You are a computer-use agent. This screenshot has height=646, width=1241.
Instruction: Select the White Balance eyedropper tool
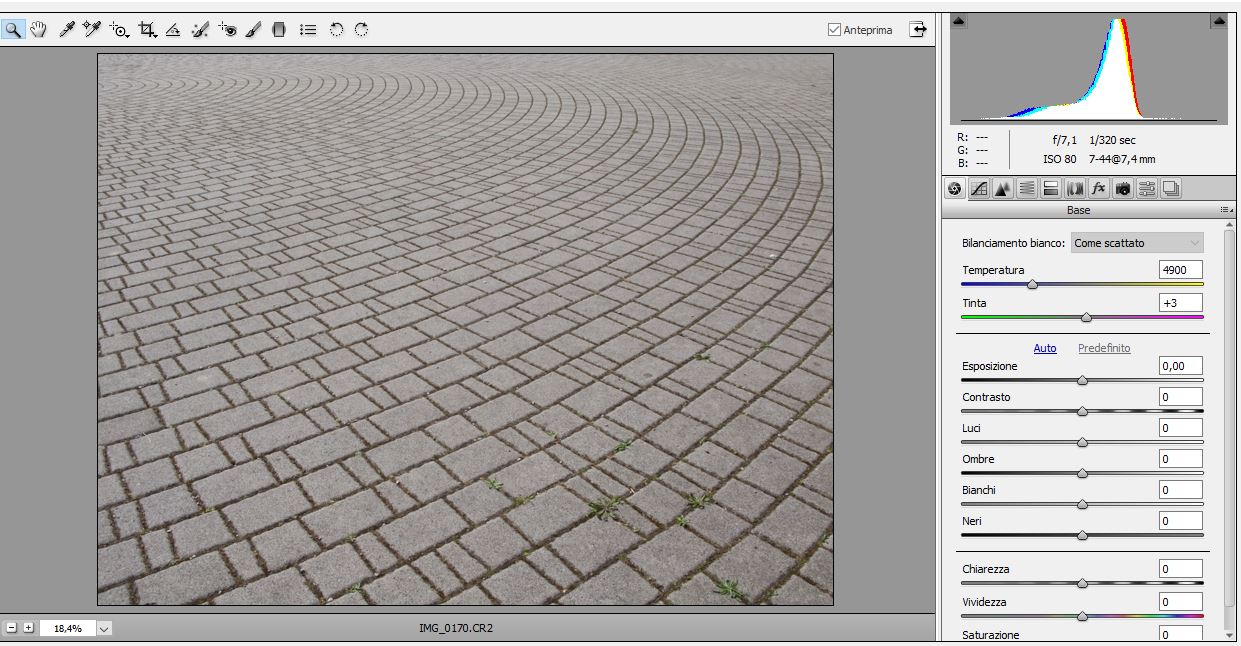(66, 30)
